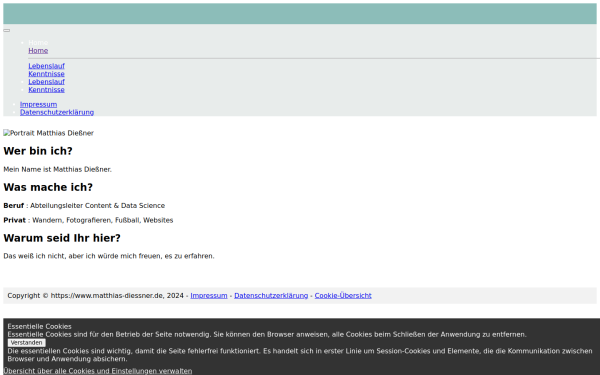Open the Impressum link in the footer
600x375 pixels.
pyautogui.click(x=209, y=296)
